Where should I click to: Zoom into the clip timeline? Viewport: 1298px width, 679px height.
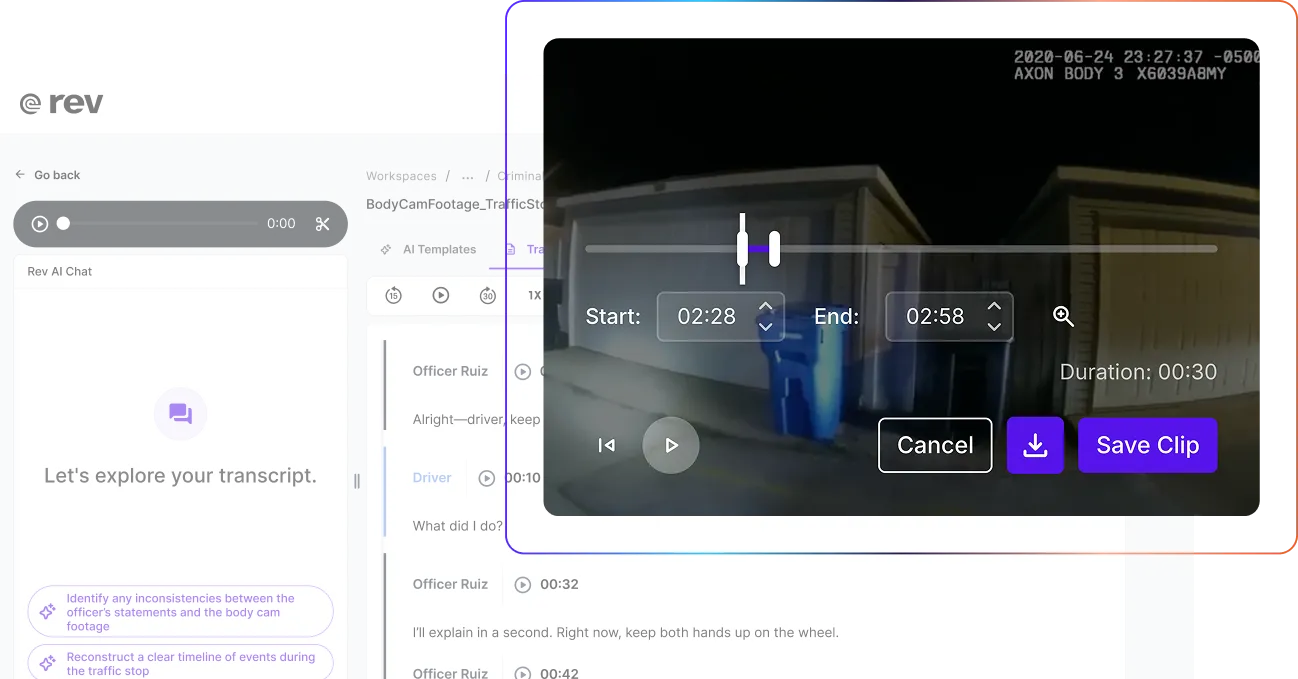(x=1064, y=316)
